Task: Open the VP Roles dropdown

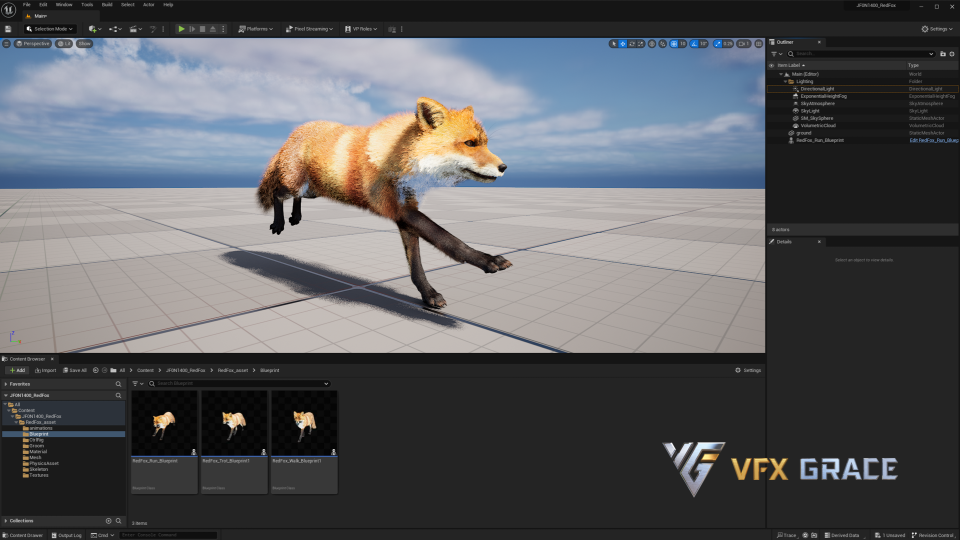Action: click(x=361, y=29)
